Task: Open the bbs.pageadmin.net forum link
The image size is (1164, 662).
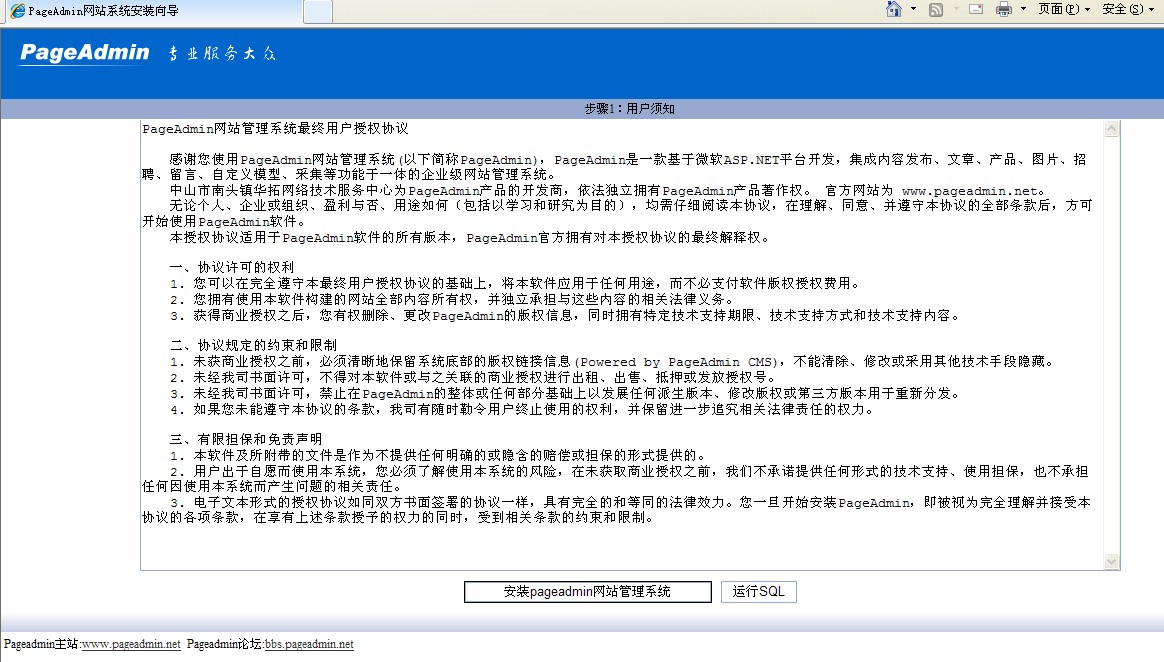Action: tap(309, 645)
